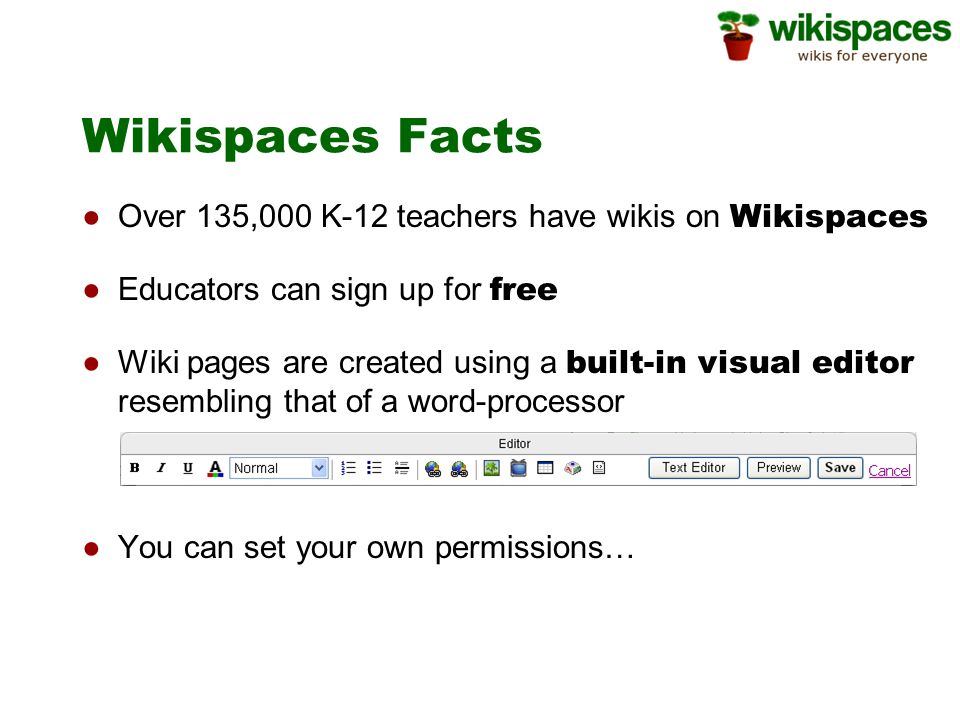Toggle italic formatting in the editor

(x=161, y=468)
